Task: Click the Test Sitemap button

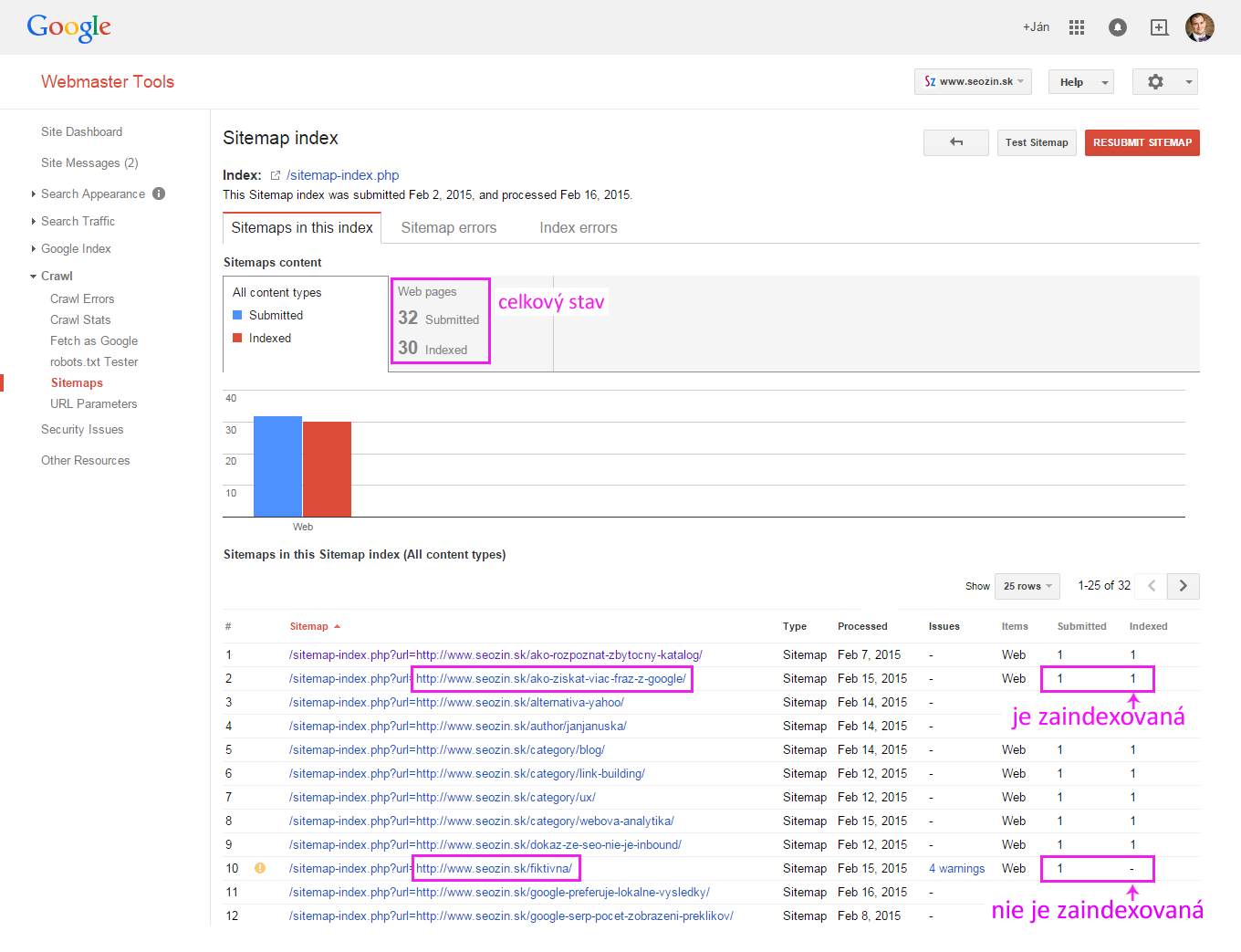Action: click(1037, 142)
